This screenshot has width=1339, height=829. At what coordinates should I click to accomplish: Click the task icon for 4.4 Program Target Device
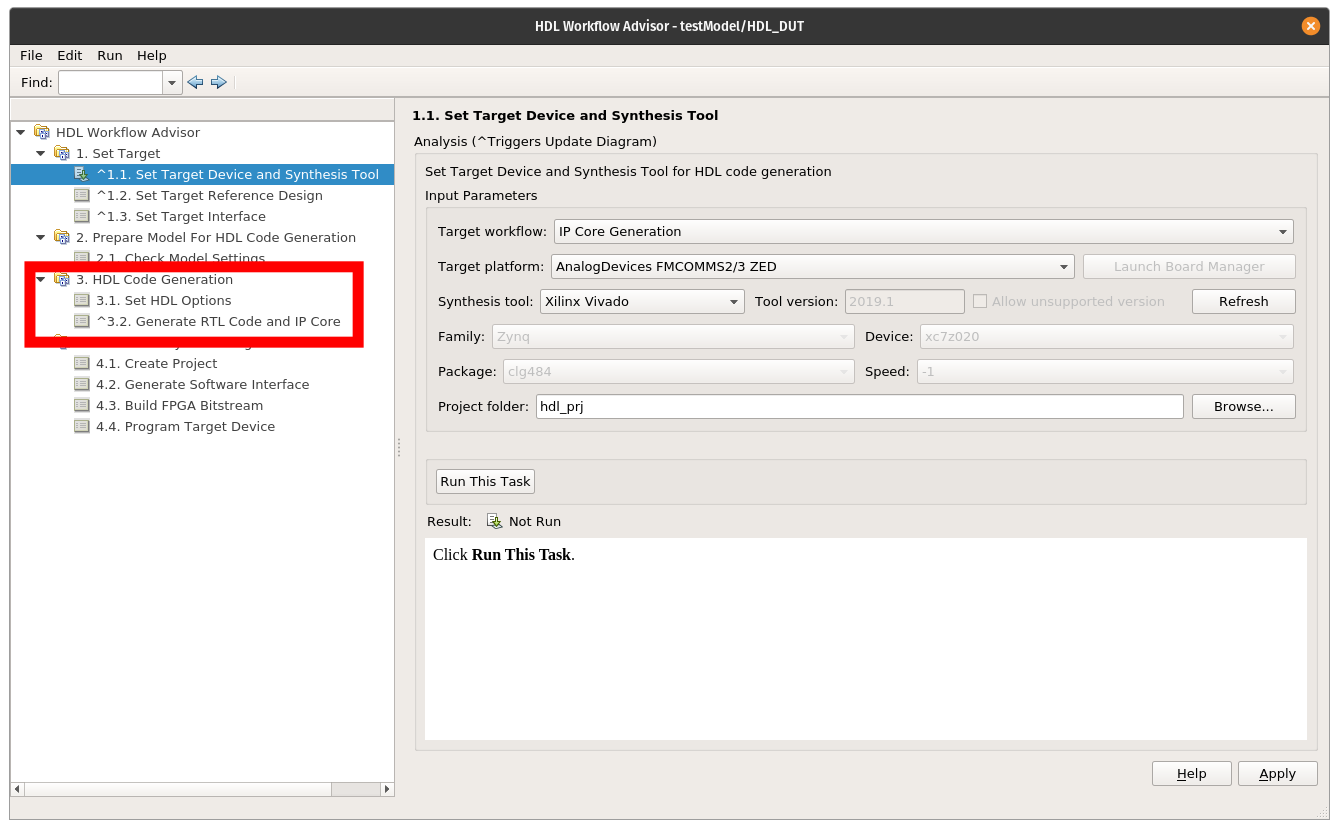82,426
